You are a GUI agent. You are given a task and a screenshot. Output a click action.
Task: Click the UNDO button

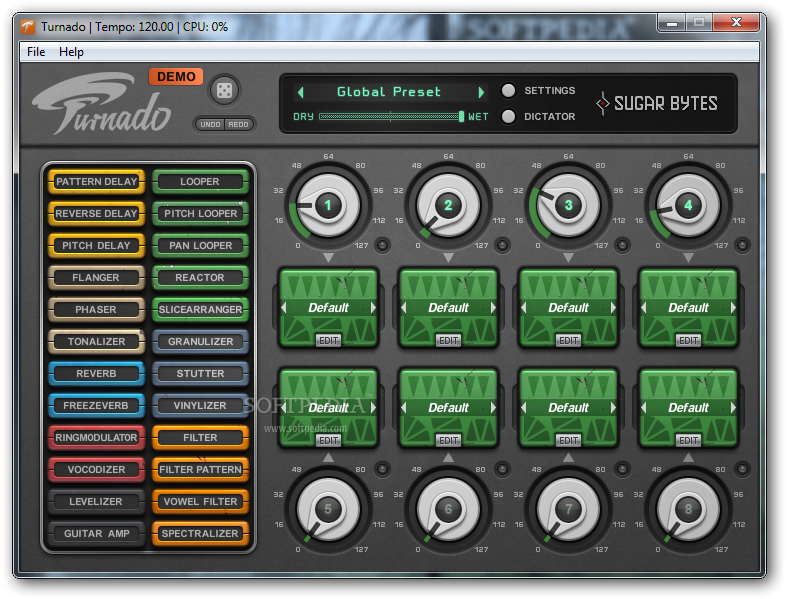210,124
